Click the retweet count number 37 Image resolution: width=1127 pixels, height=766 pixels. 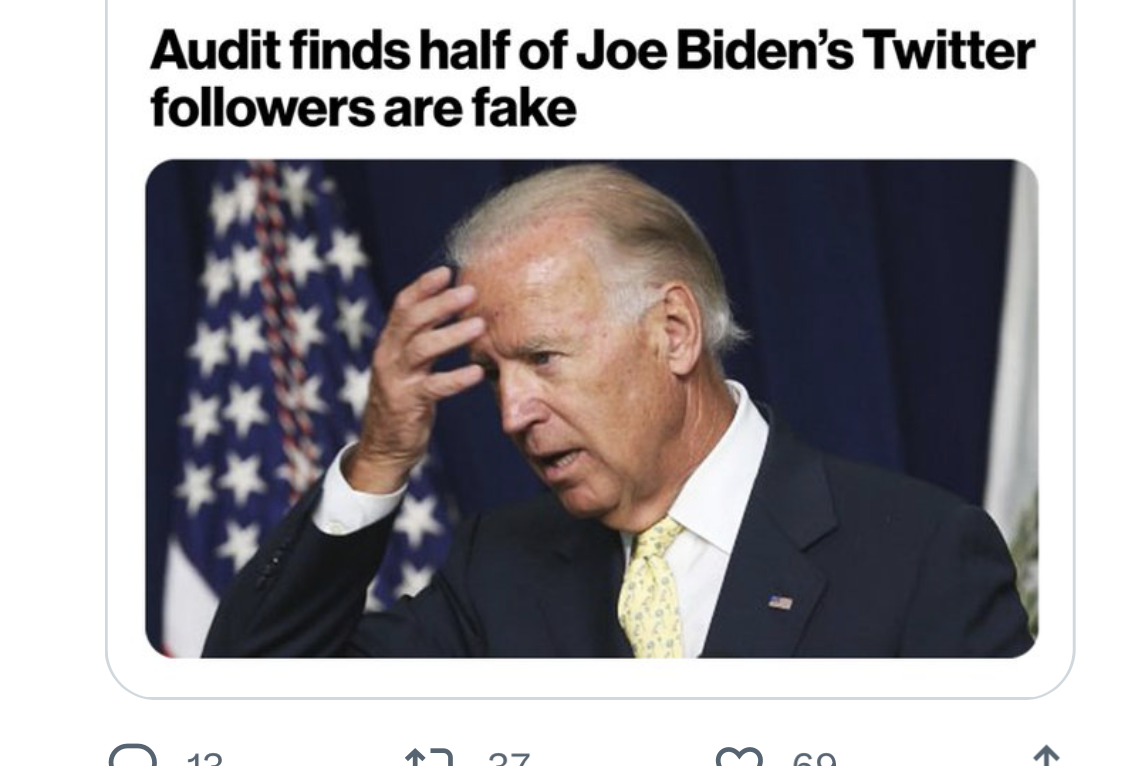pyautogui.click(x=509, y=761)
